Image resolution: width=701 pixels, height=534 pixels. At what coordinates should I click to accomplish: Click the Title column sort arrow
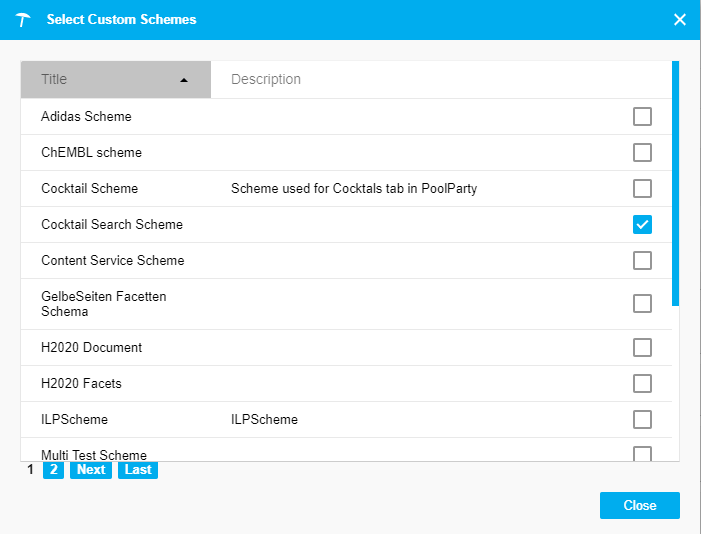tap(184, 80)
